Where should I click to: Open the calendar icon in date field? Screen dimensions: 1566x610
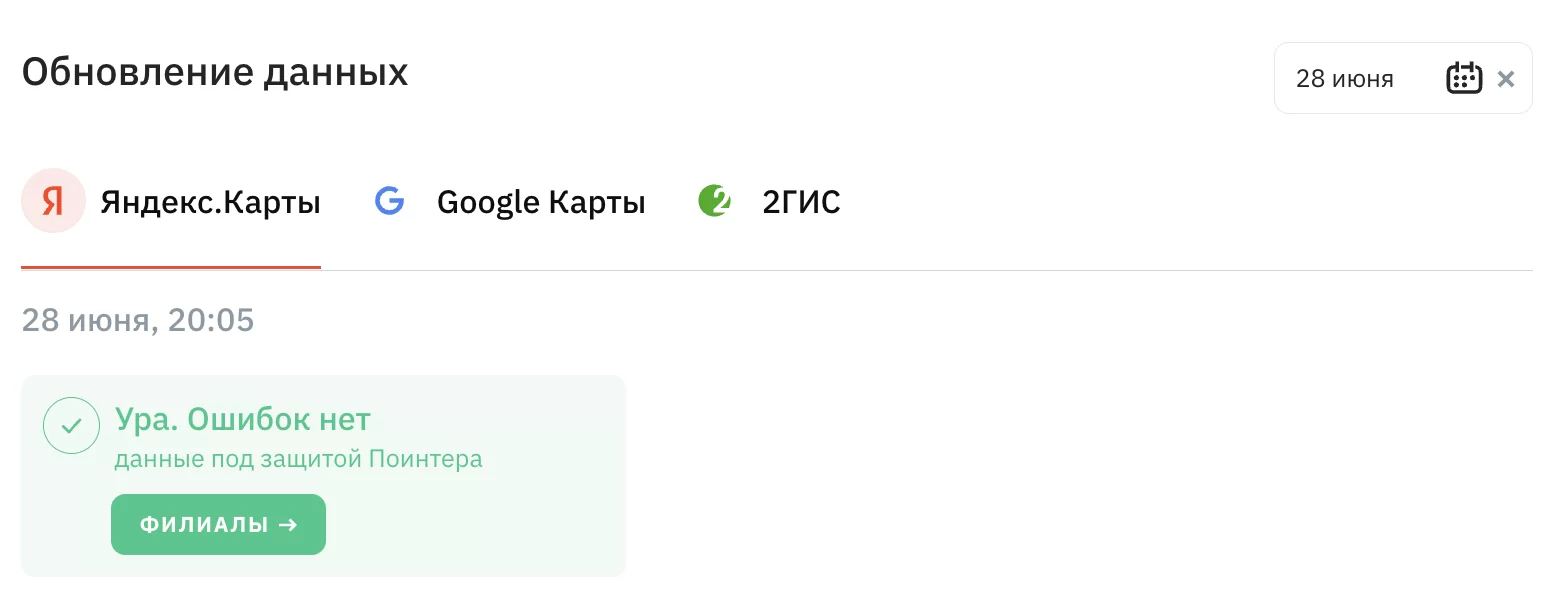point(1464,78)
